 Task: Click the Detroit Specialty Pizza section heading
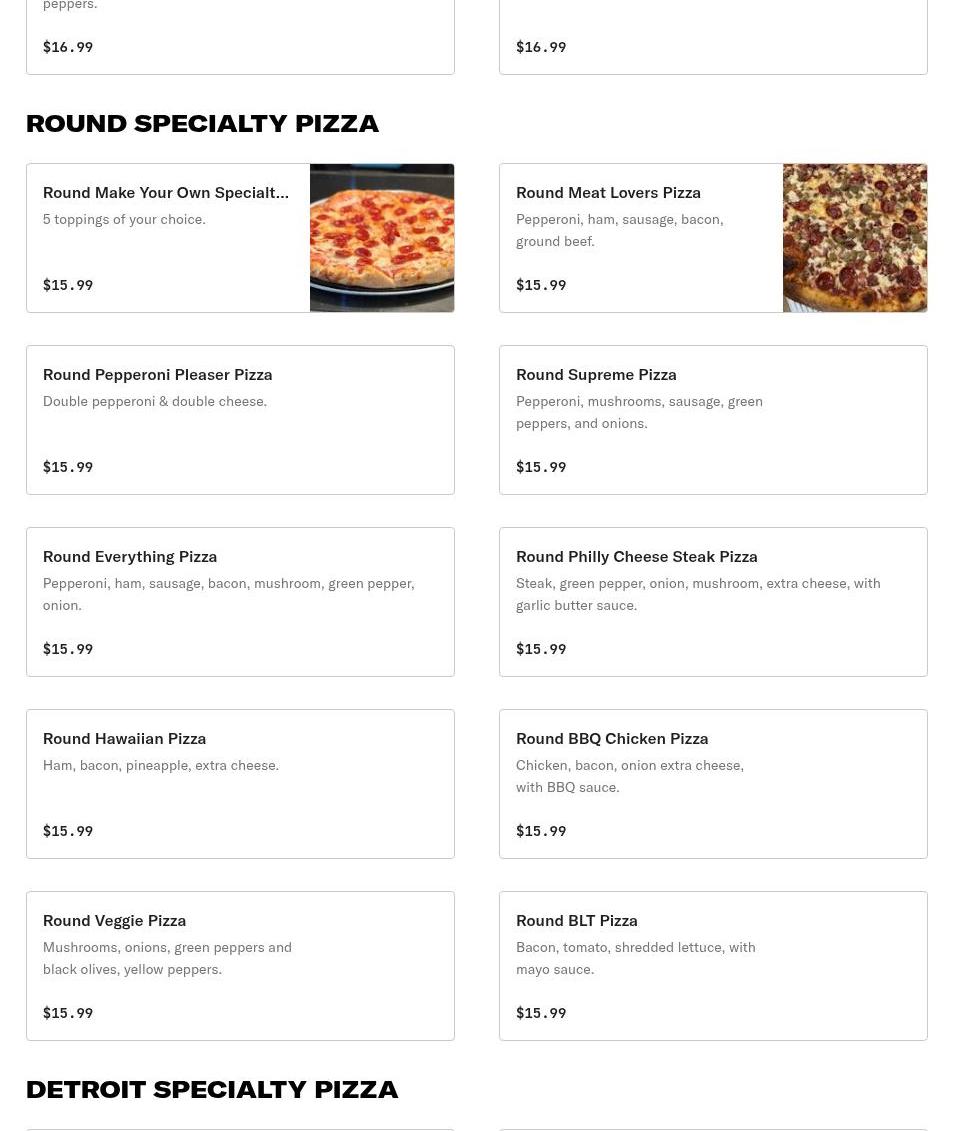[x=212, y=1089]
